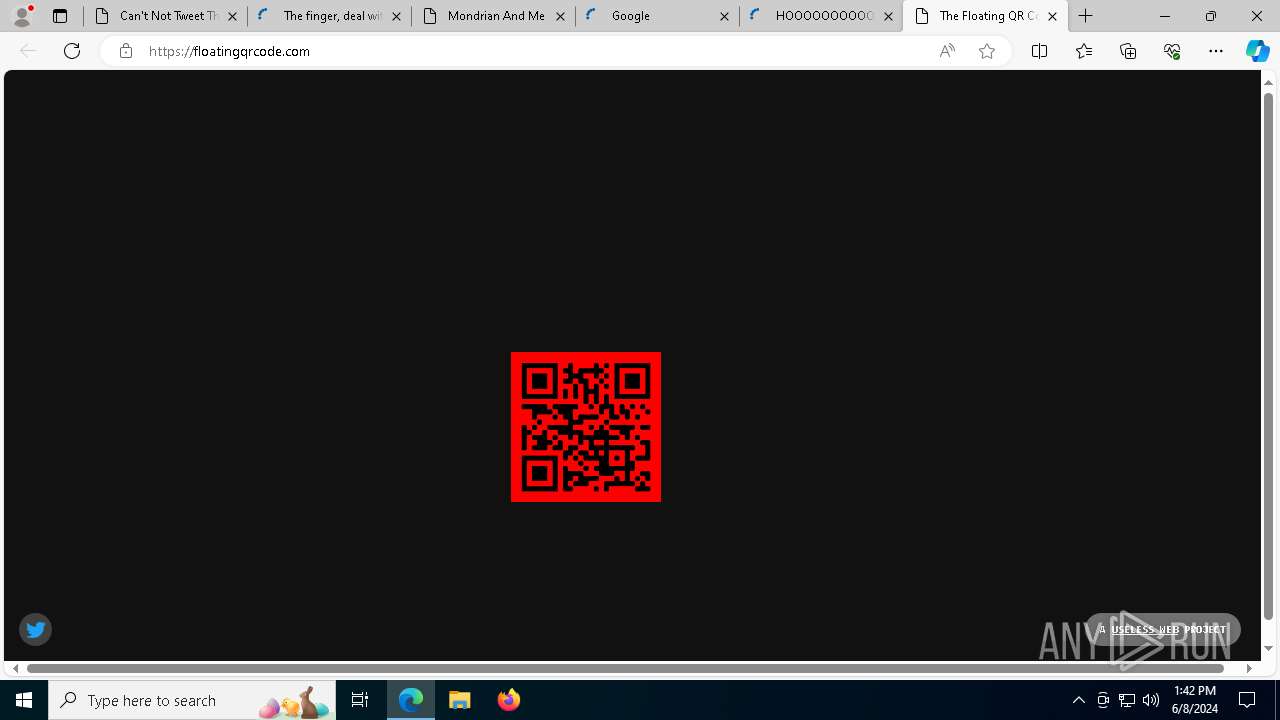Close the Google tab
1280x720 pixels.
[724, 16]
